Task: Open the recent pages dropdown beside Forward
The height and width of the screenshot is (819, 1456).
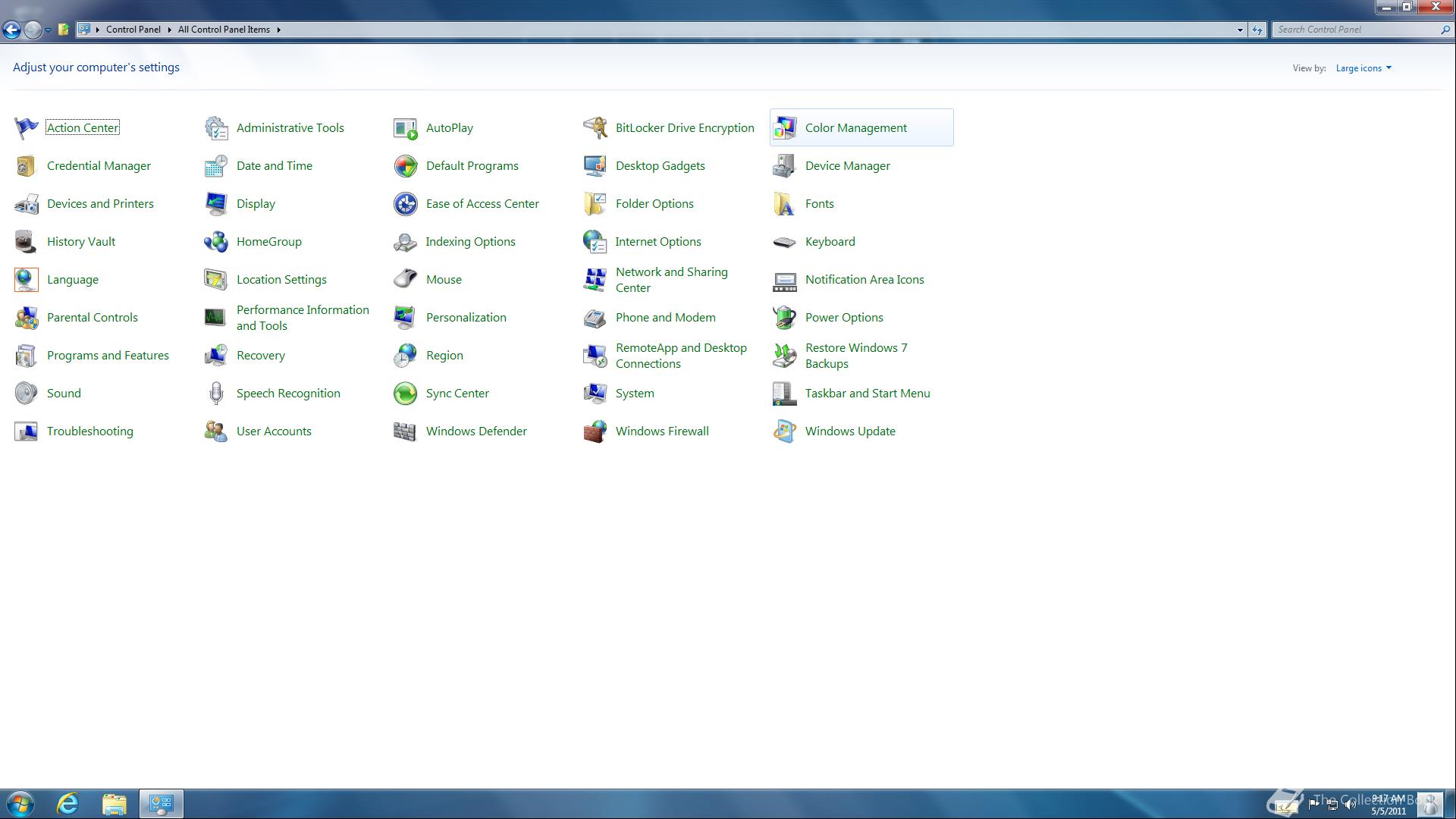Action: point(48,30)
